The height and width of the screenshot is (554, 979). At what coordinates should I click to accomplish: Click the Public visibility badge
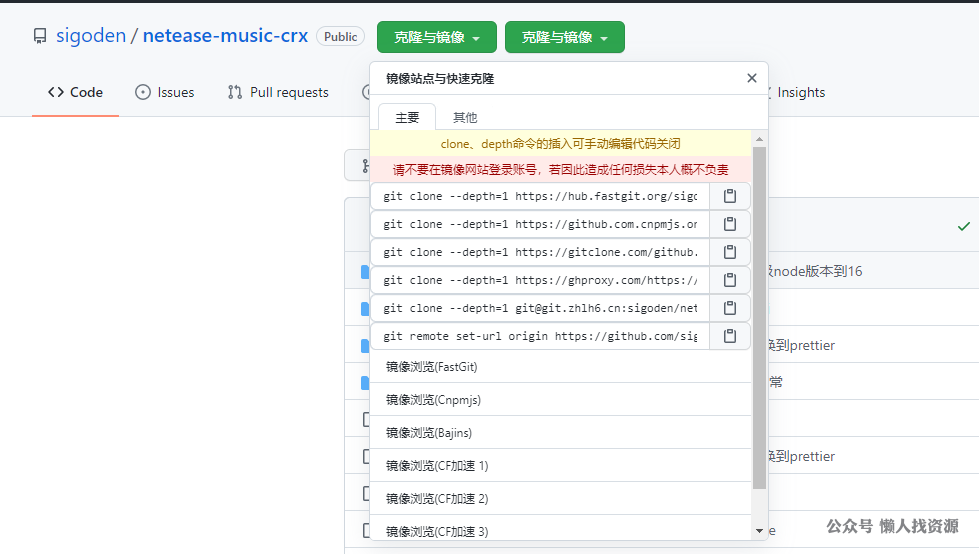340,37
